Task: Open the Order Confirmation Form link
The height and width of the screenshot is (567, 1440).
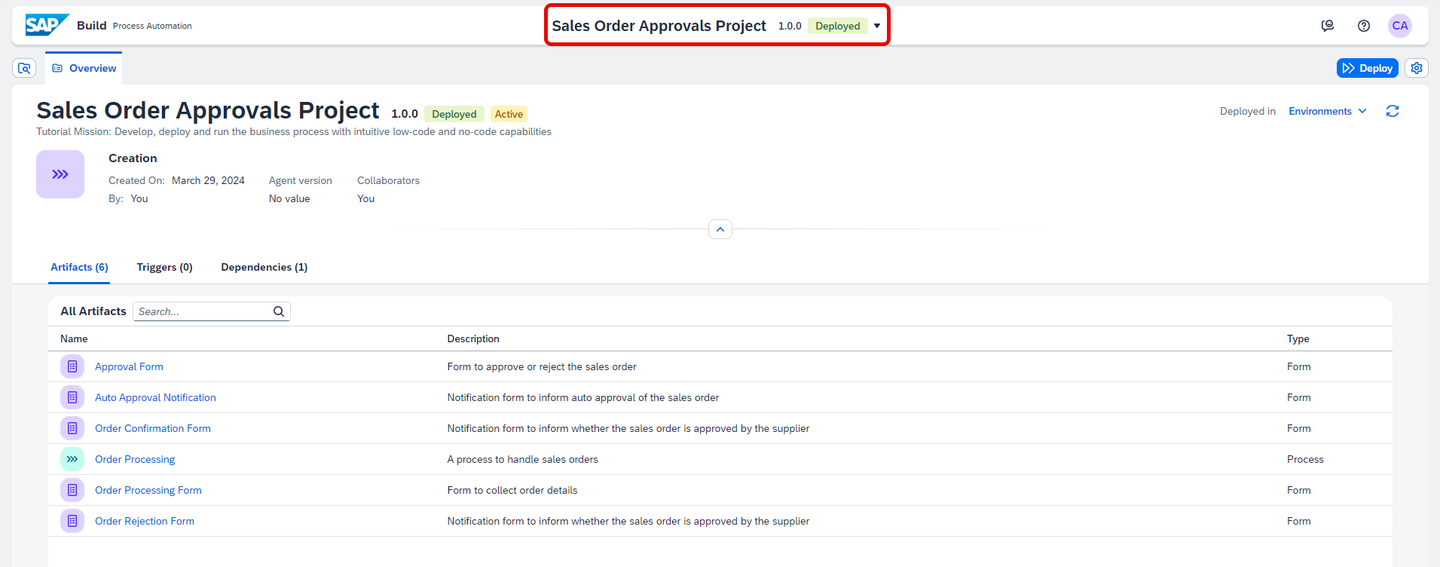Action: [153, 429]
